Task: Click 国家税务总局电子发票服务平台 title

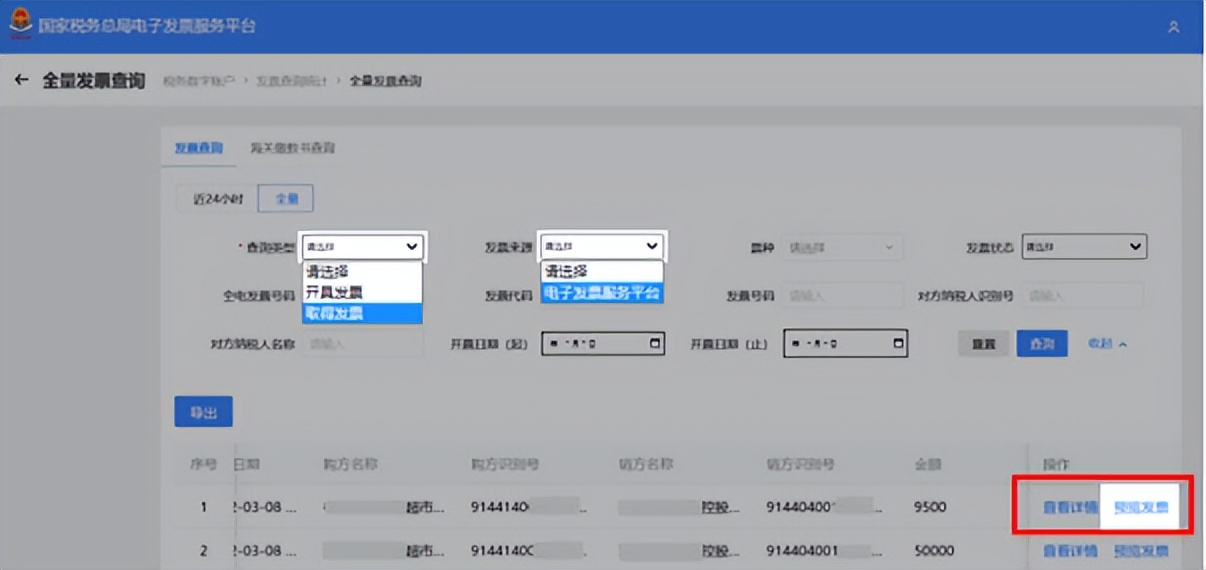Action: pyautogui.click(x=147, y=25)
